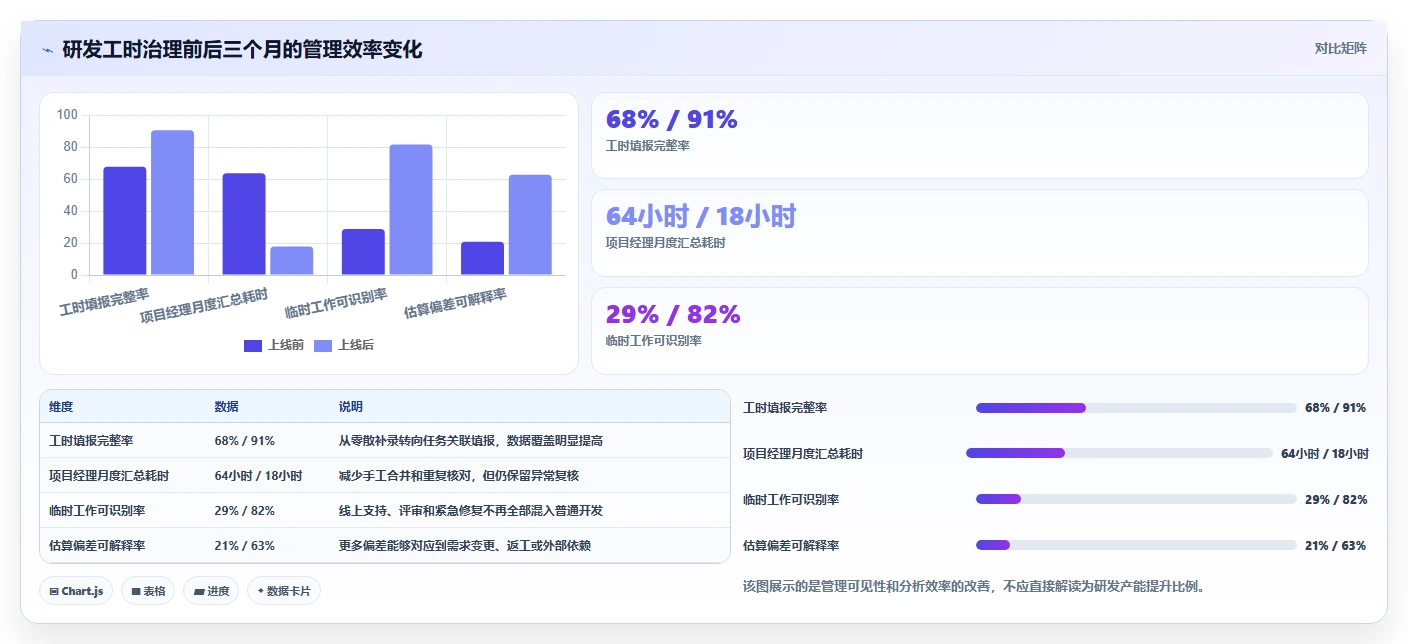Click the footnote about 管理可见性和分析效率
The image size is (1408, 644).
pos(973,586)
